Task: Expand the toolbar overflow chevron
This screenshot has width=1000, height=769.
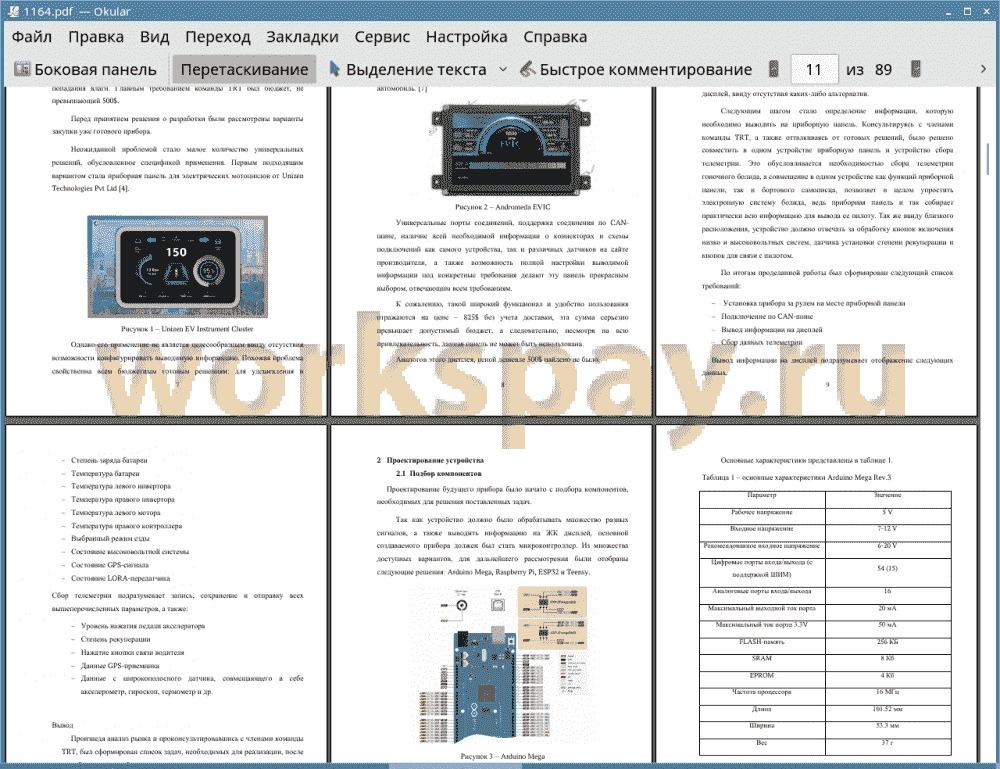Action: pos(983,69)
